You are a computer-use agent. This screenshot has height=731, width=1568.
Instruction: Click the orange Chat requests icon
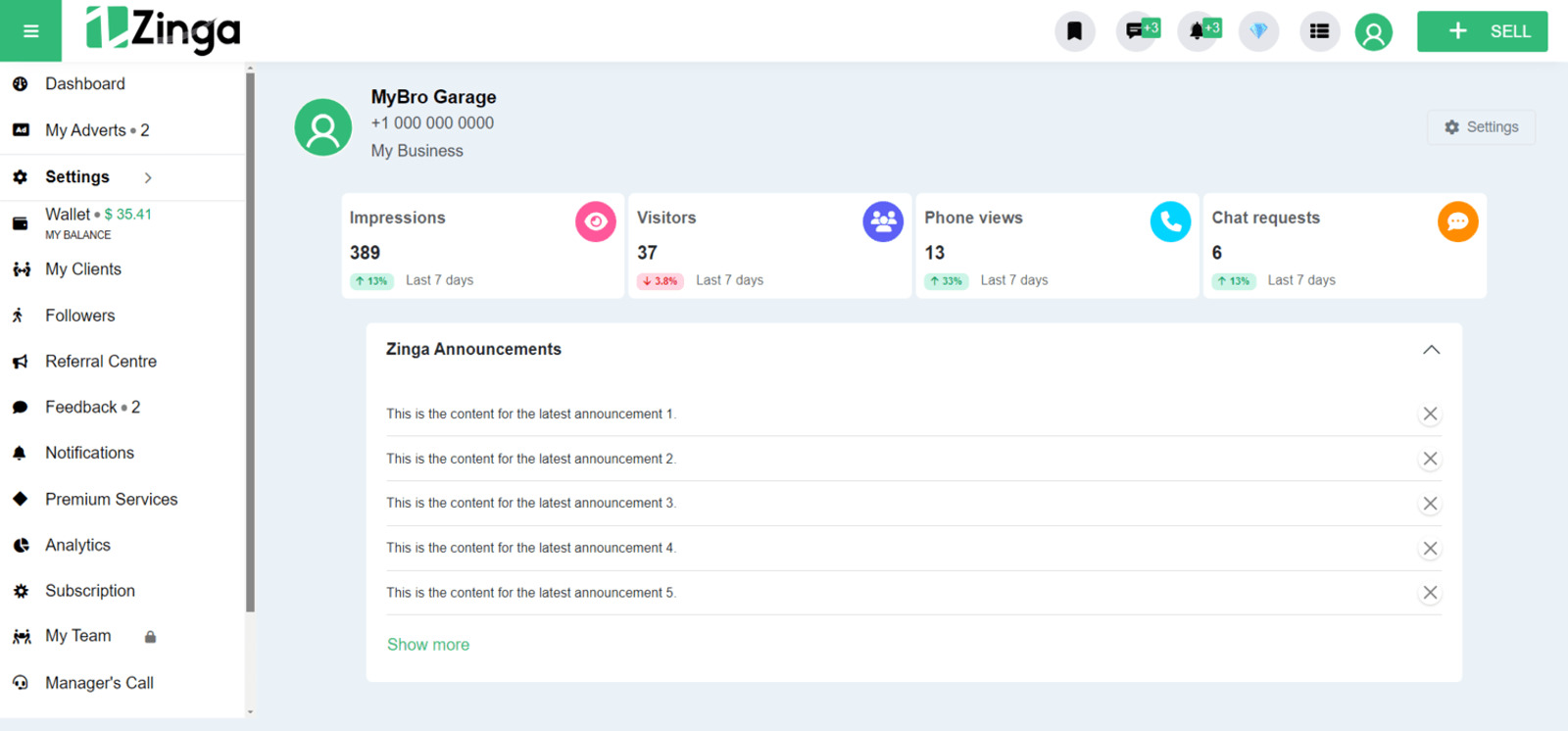[x=1456, y=221]
